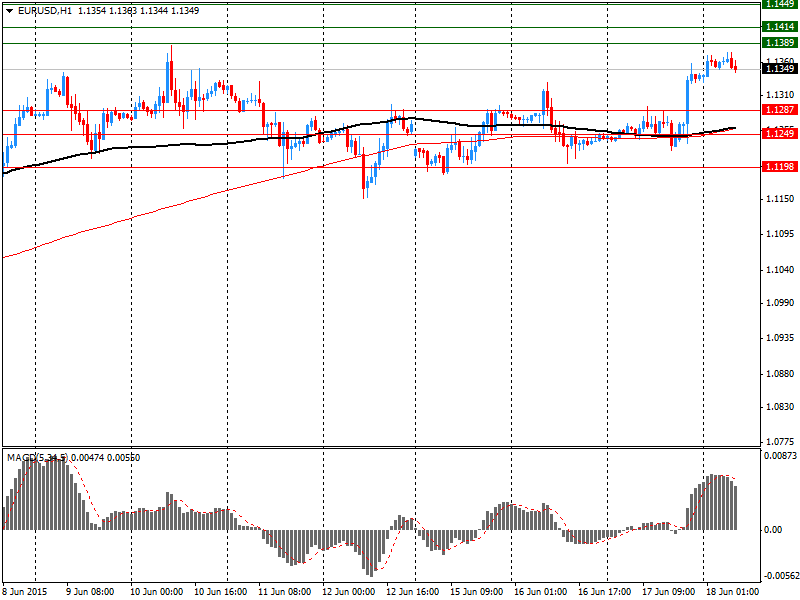Click the 1.1095 price scale value

click(x=780, y=234)
